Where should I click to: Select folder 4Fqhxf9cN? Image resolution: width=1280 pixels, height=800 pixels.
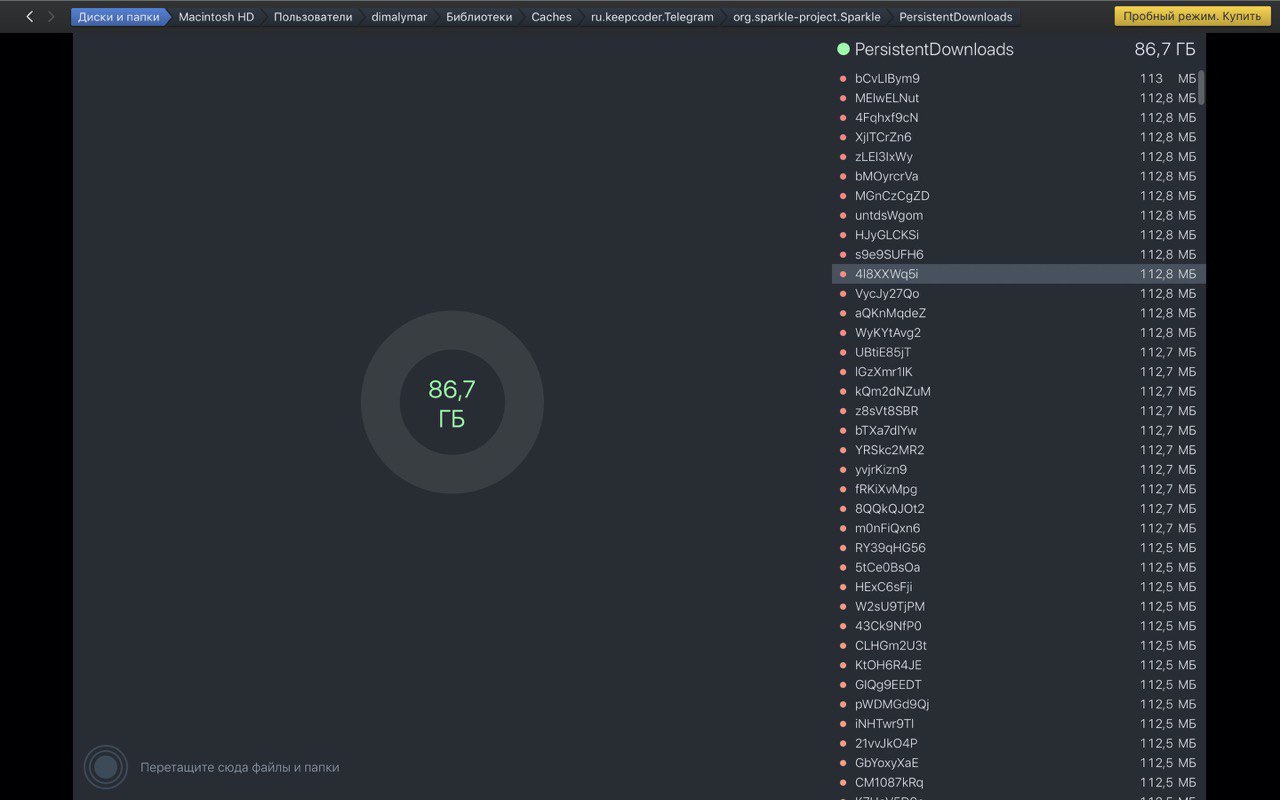coord(1019,117)
